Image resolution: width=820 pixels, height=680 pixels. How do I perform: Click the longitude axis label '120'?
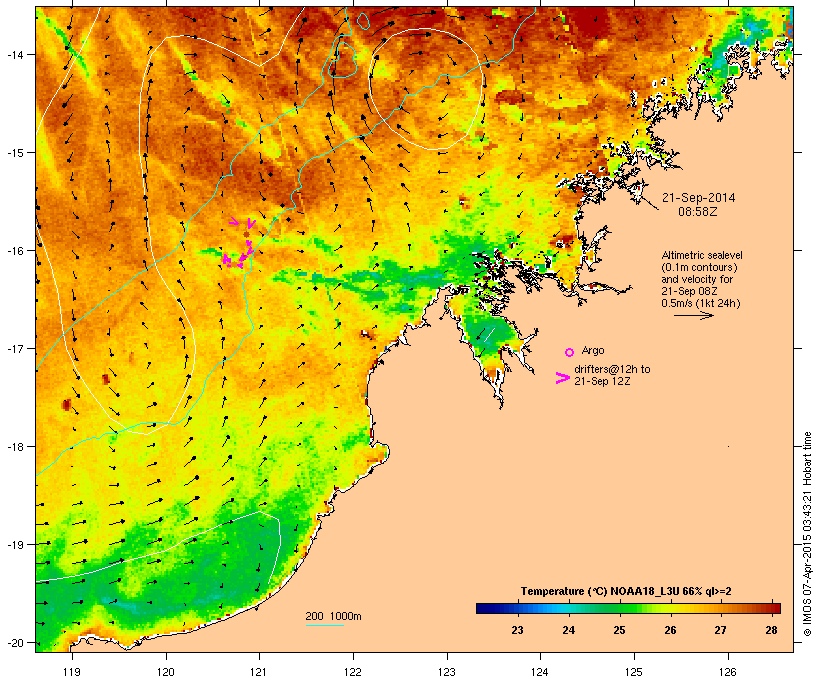[x=166, y=672]
